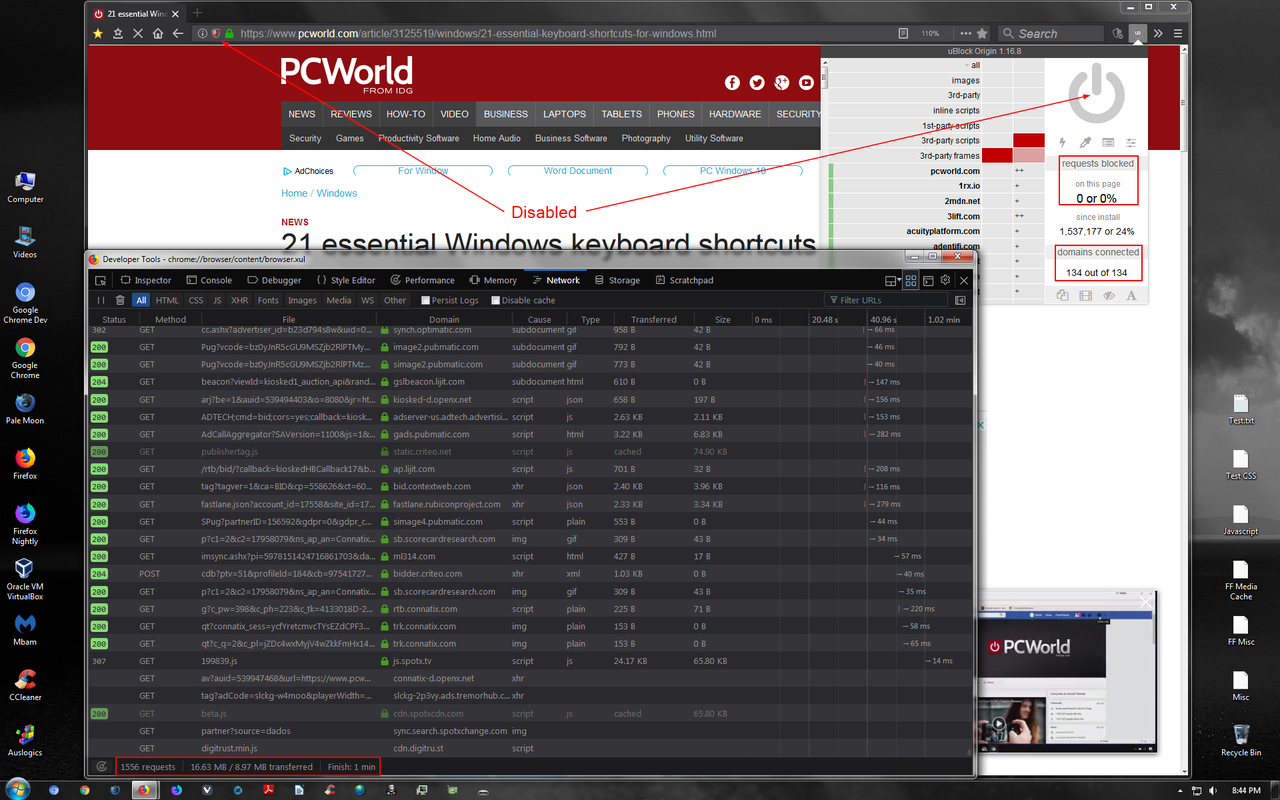Filter network by Images
This screenshot has width=1280, height=800.
click(302, 300)
